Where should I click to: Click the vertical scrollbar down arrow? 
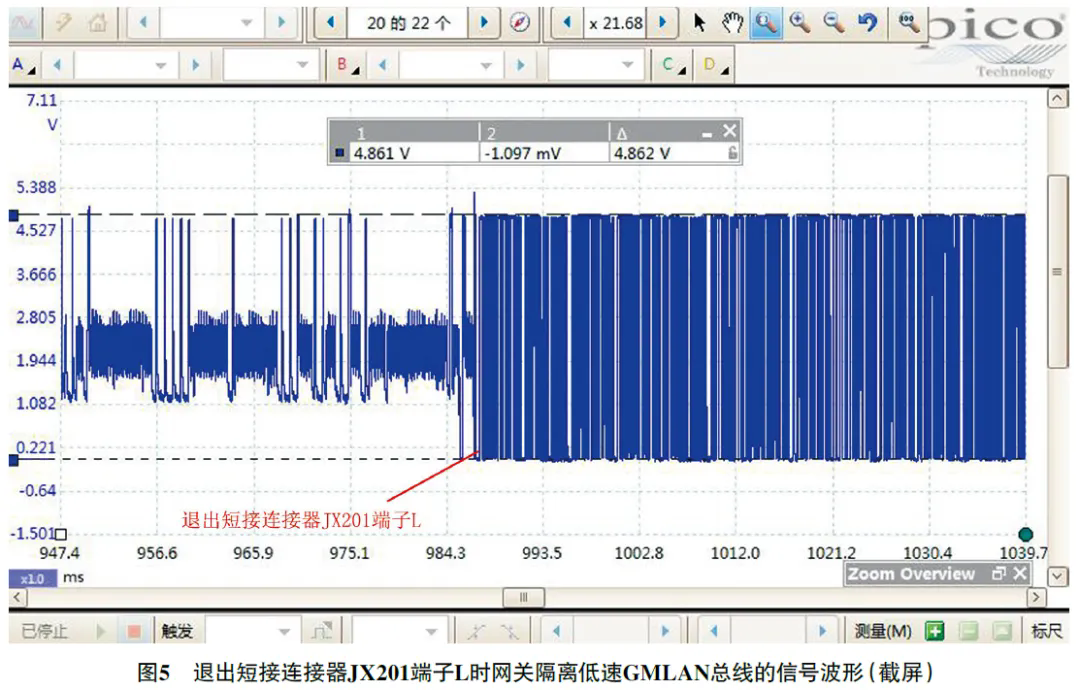1058,576
